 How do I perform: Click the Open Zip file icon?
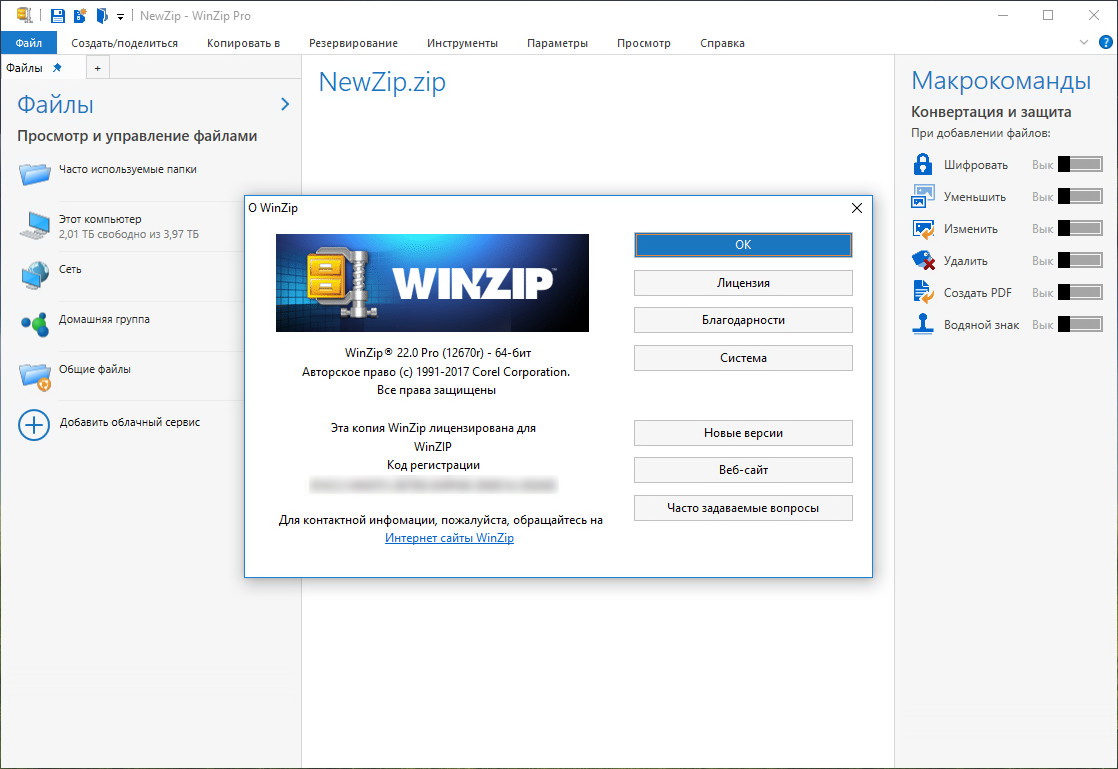pos(102,16)
